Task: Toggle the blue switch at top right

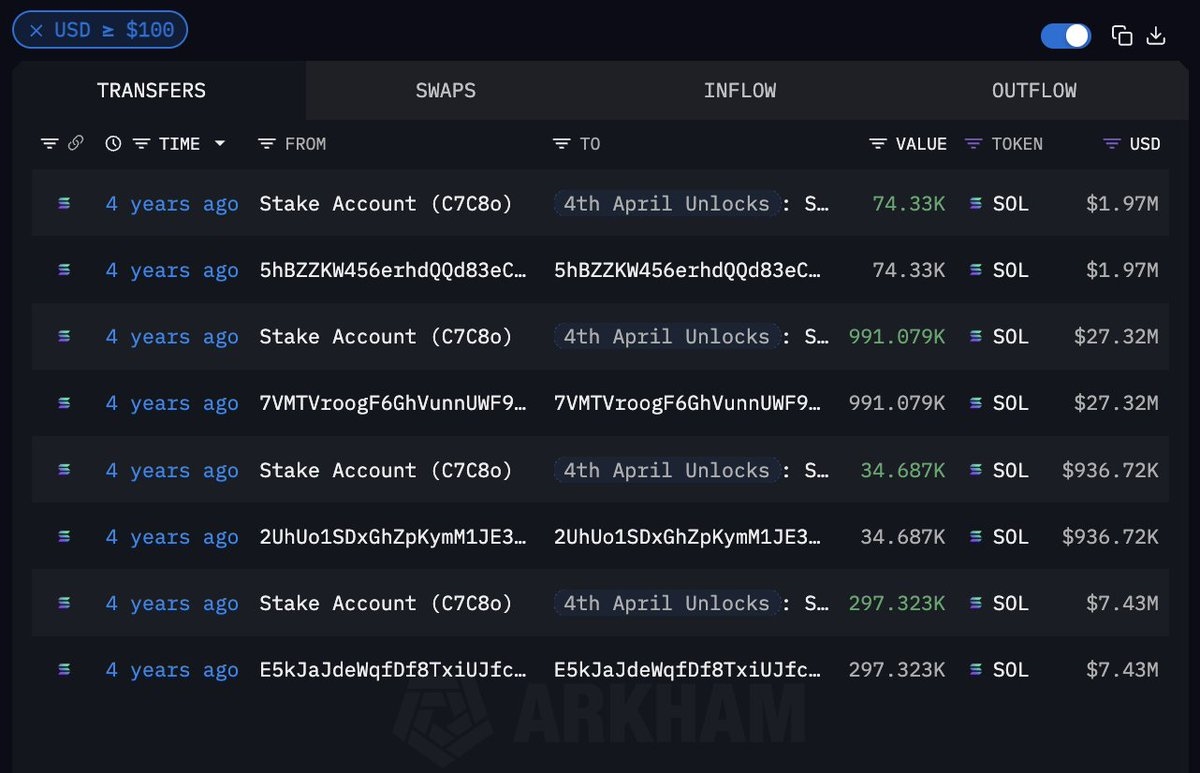Action: [1066, 36]
